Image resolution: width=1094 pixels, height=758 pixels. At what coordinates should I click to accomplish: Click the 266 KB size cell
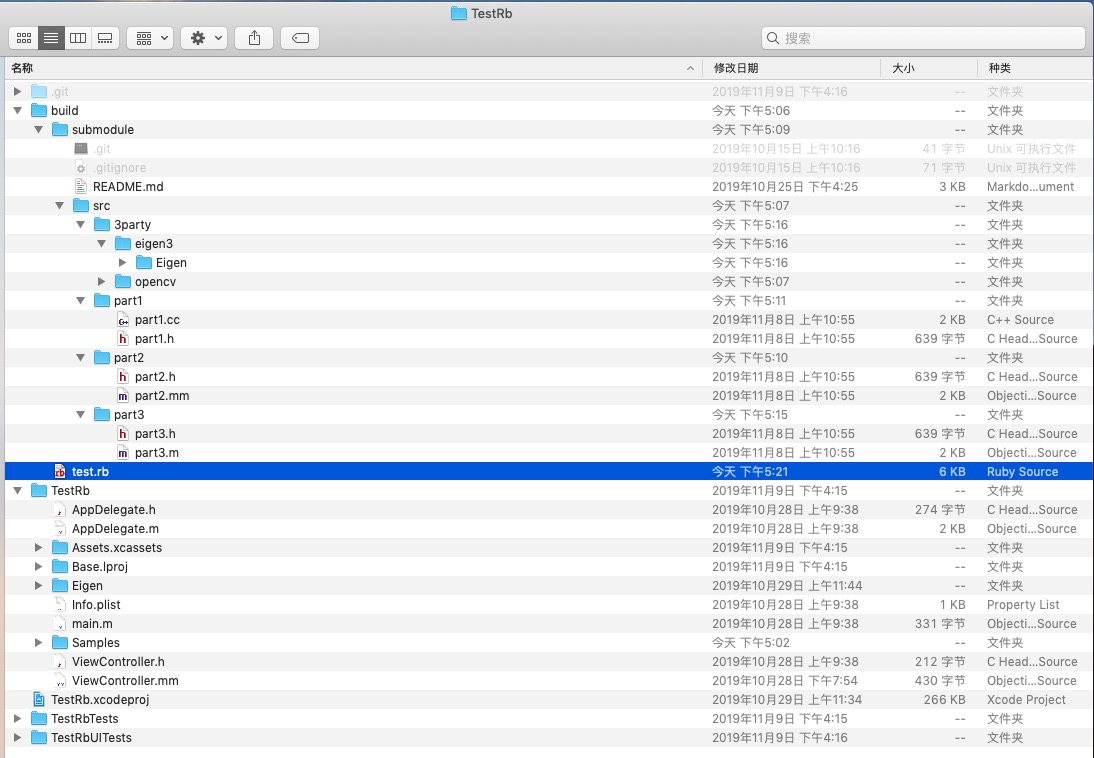944,699
